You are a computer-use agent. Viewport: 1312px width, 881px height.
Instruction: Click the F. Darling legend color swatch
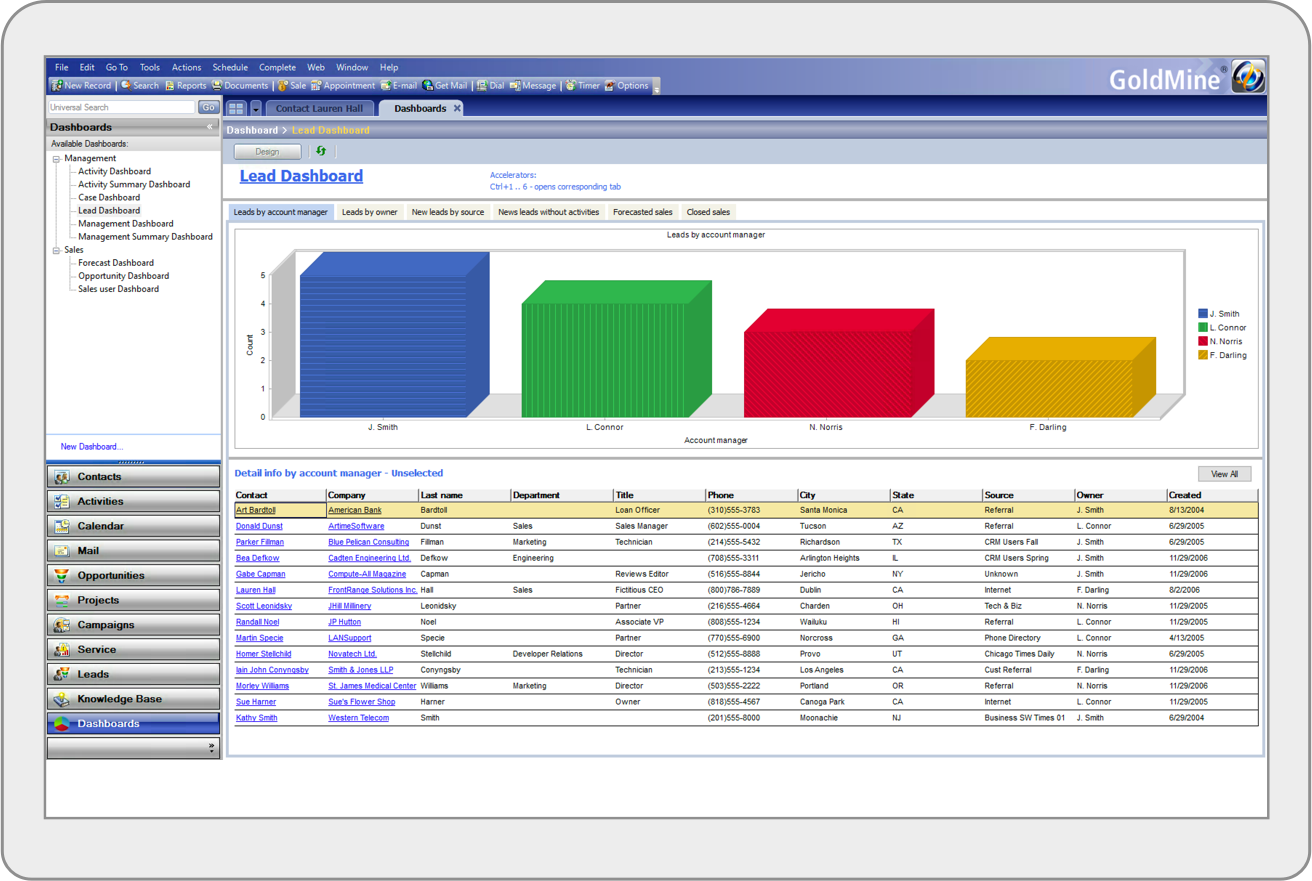click(1203, 355)
